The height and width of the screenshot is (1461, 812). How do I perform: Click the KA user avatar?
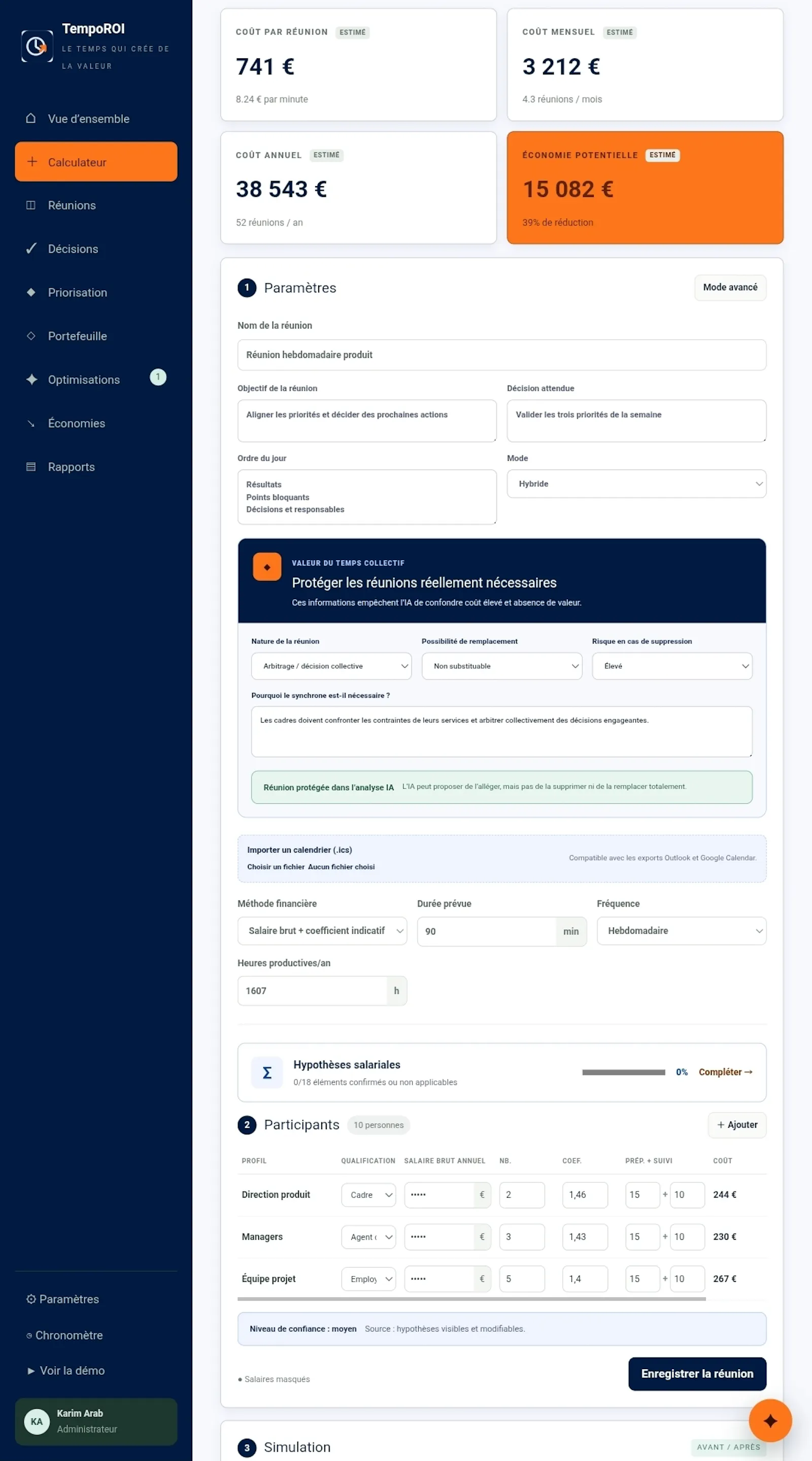(x=37, y=1421)
